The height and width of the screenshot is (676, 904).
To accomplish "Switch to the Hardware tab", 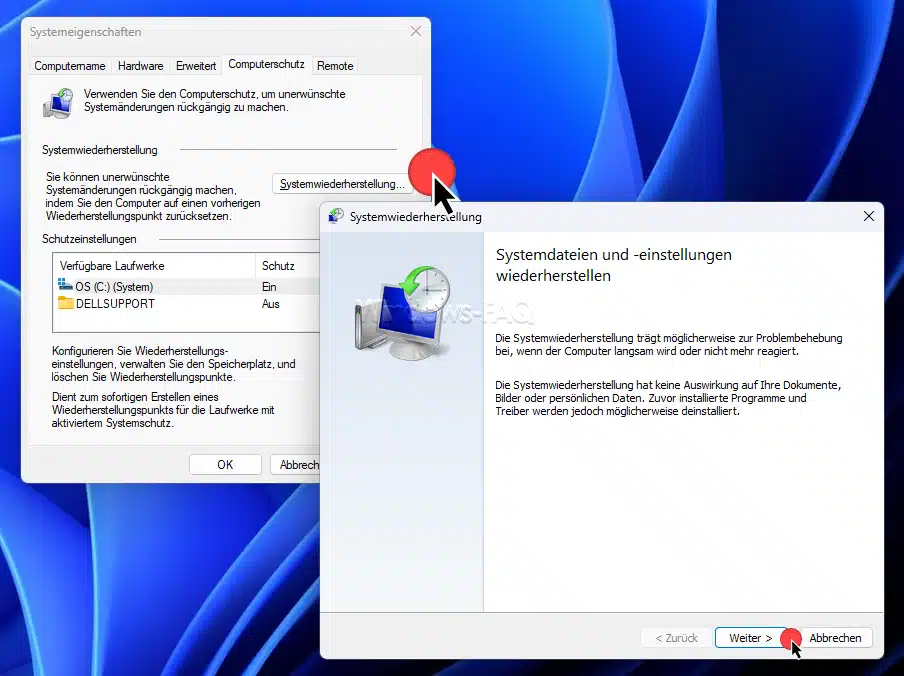I will pyautogui.click(x=141, y=66).
